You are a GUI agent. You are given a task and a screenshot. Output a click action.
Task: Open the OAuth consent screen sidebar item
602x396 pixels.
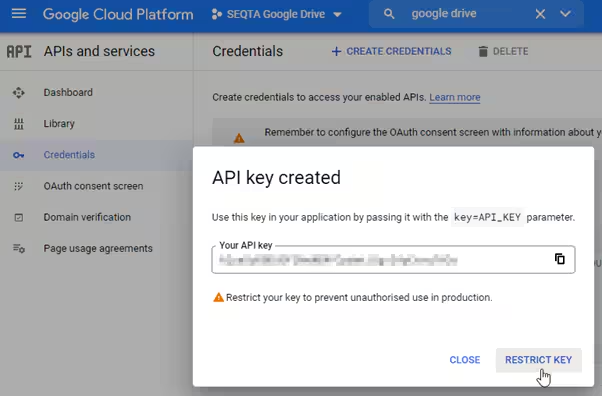pos(96,186)
